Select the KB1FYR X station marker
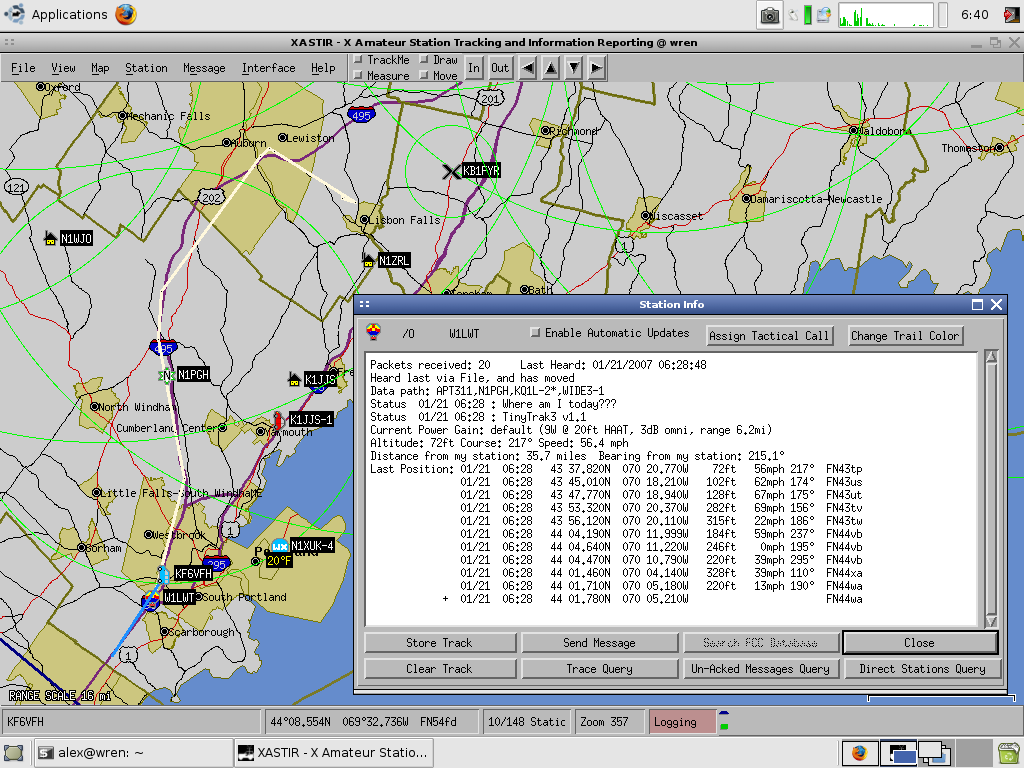Viewport: 1024px width, 768px height. coord(451,172)
